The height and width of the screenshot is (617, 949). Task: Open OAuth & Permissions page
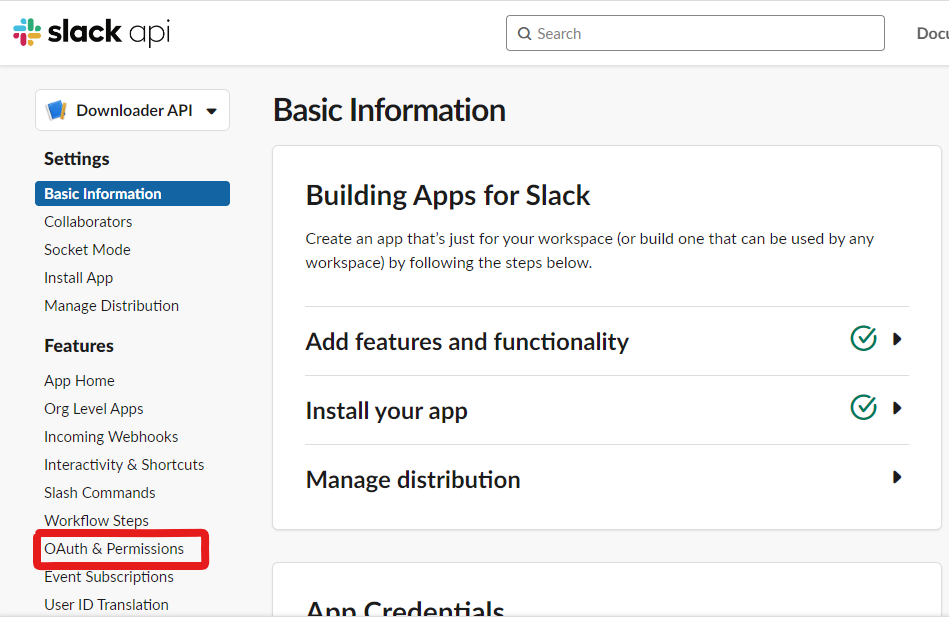pos(114,549)
